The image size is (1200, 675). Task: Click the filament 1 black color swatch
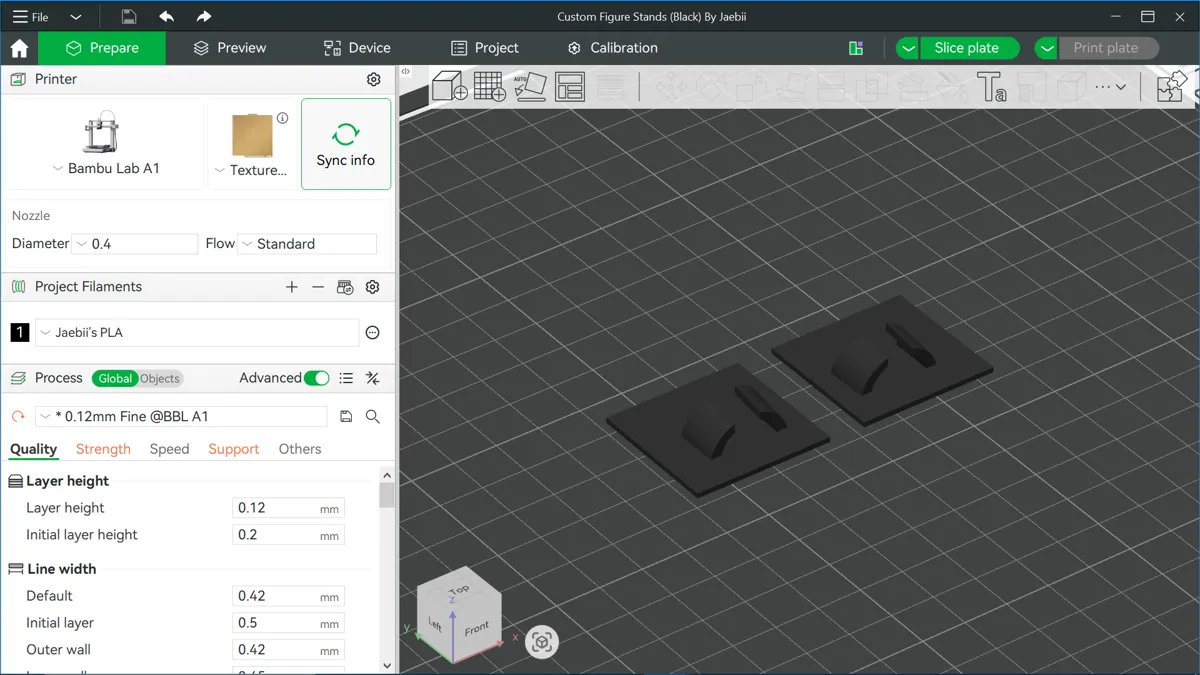click(19, 333)
